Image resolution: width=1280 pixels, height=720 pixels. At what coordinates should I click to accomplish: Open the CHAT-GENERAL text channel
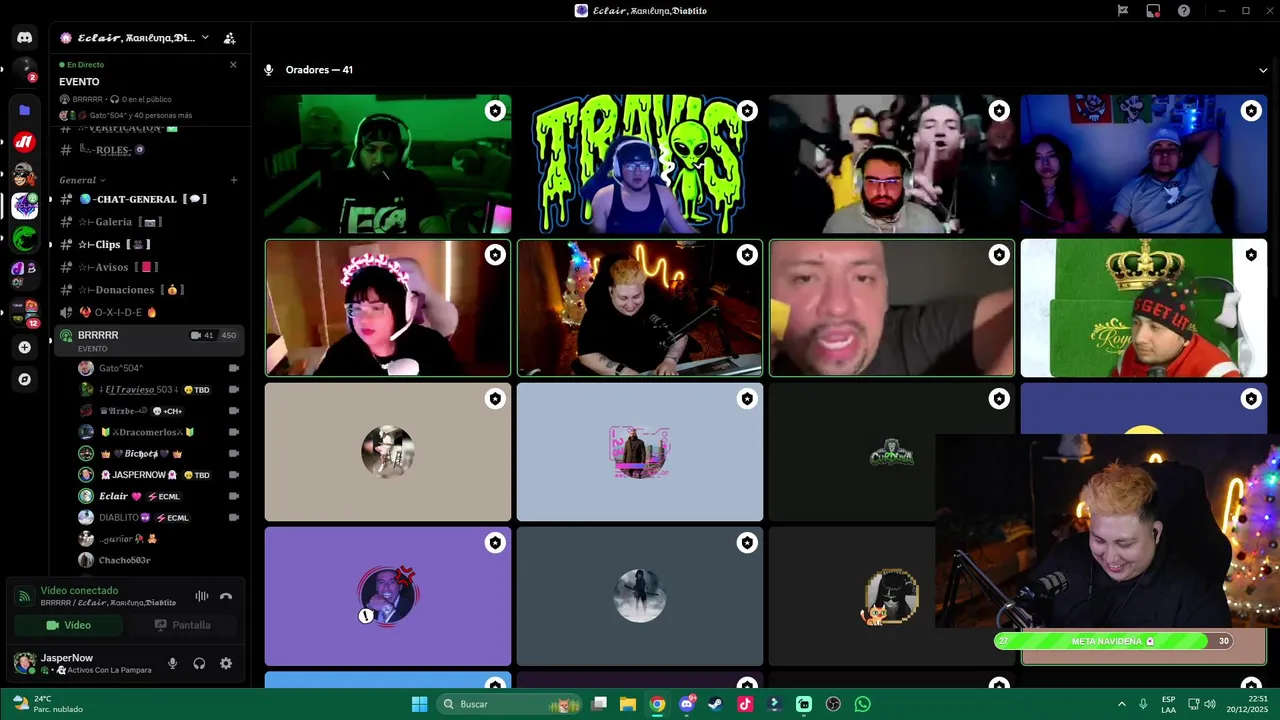(148, 199)
